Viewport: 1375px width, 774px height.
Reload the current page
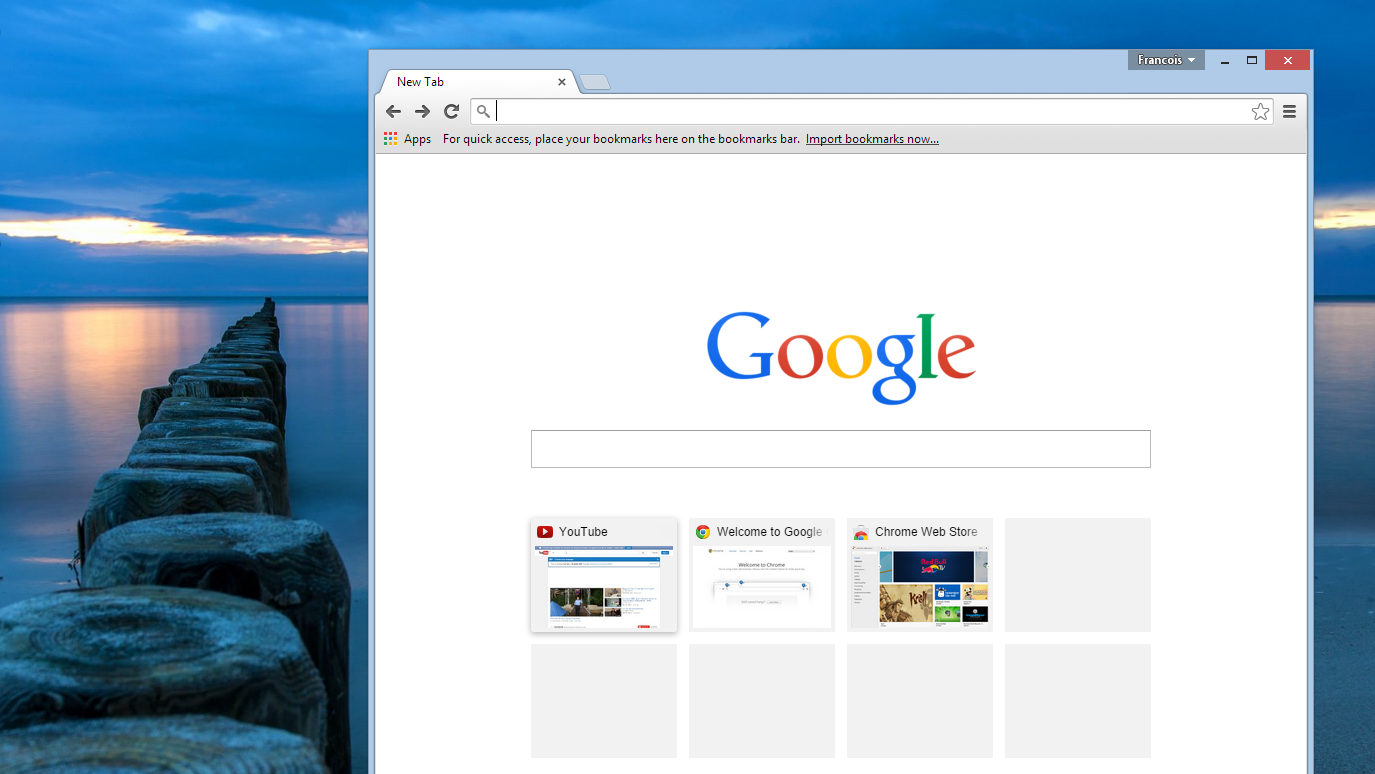click(x=452, y=112)
